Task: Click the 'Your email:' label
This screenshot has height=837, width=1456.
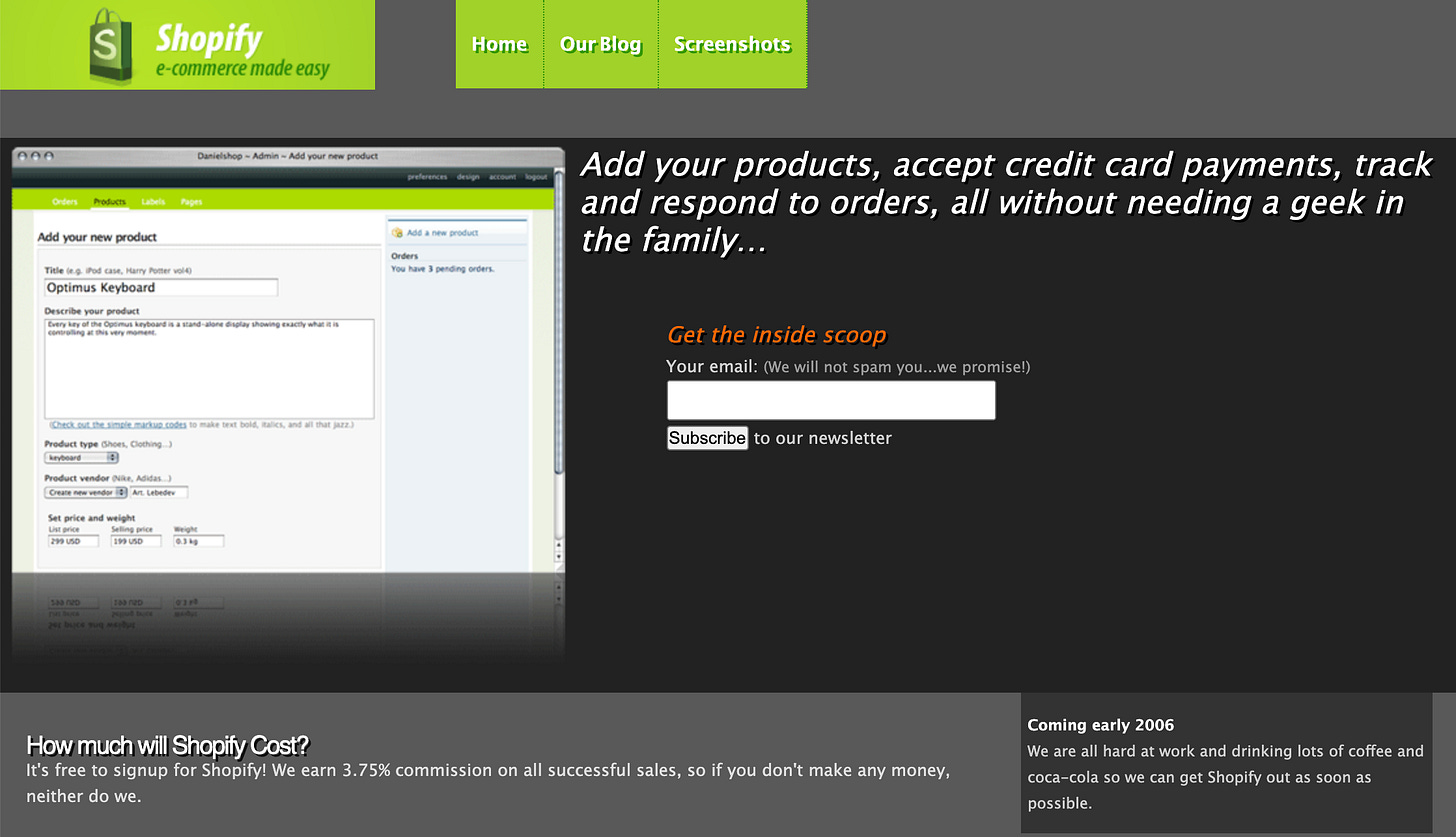Action: pos(712,367)
